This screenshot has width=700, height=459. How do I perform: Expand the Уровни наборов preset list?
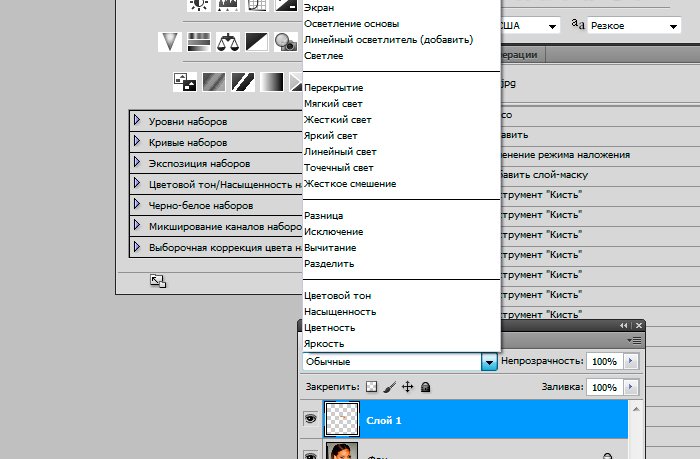point(137,121)
